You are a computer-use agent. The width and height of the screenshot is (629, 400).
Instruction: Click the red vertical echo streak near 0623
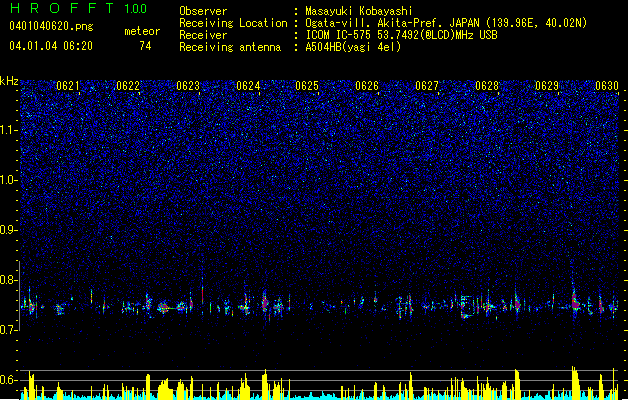203,293
